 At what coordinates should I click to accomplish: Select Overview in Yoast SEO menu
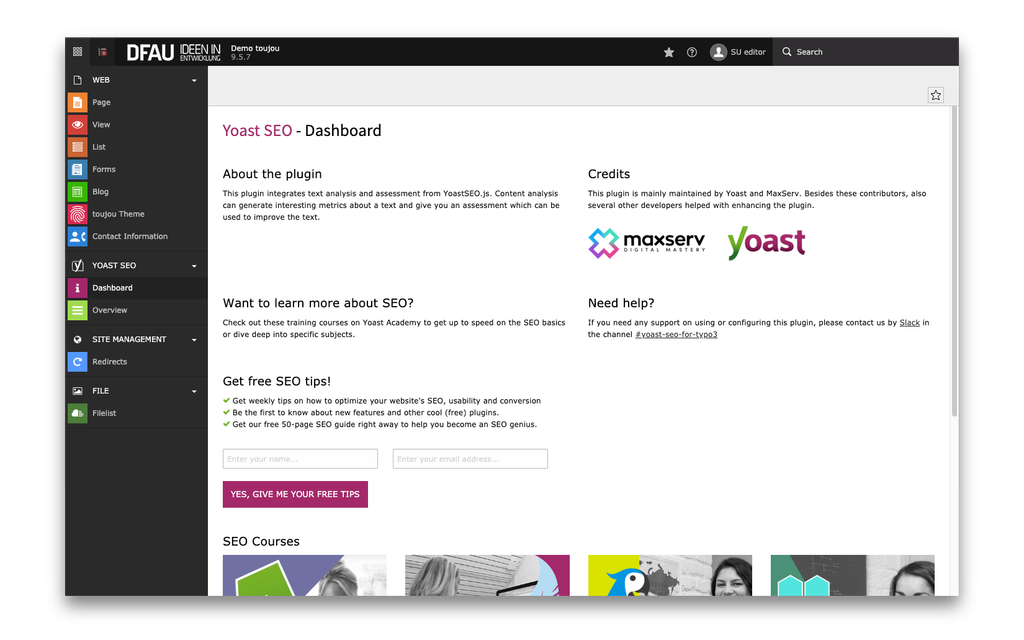(109, 310)
